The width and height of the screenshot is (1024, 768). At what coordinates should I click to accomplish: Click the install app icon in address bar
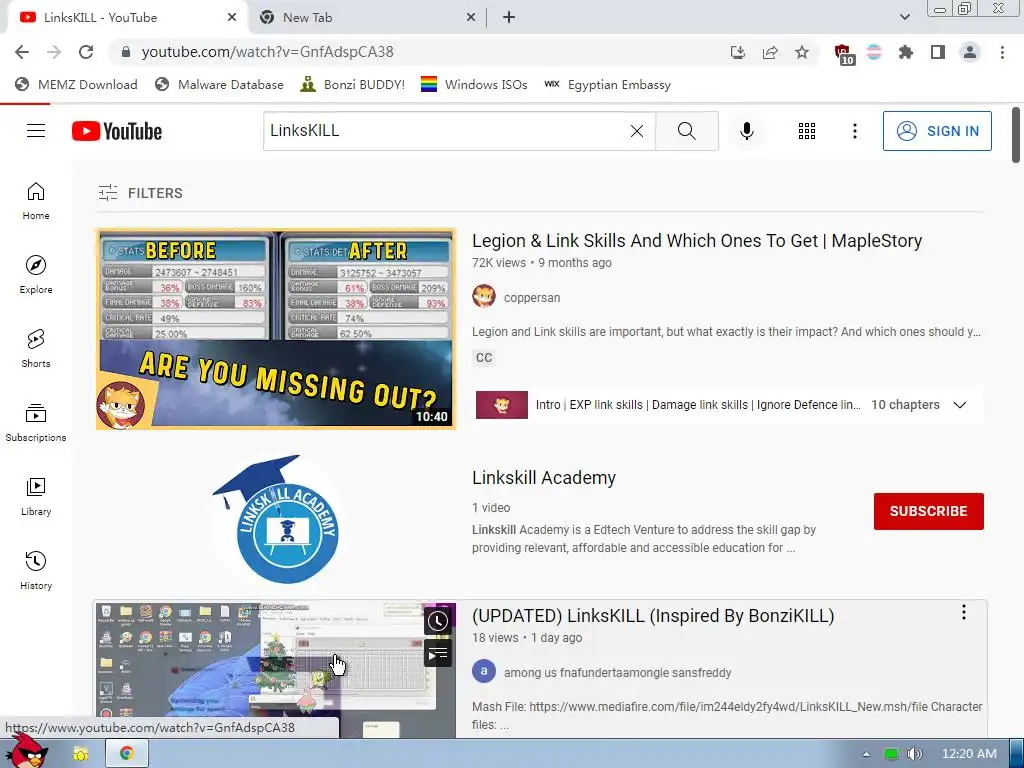pos(738,52)
